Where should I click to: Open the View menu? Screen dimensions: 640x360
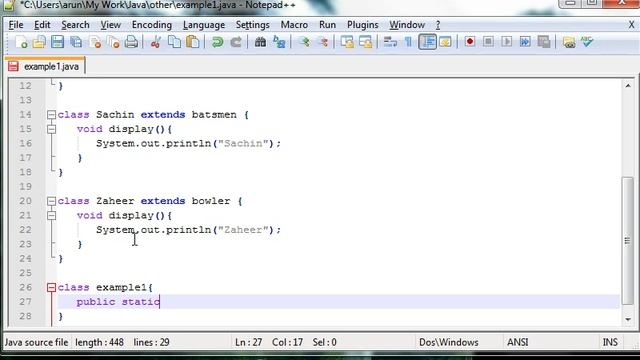(x=111, y=25)
